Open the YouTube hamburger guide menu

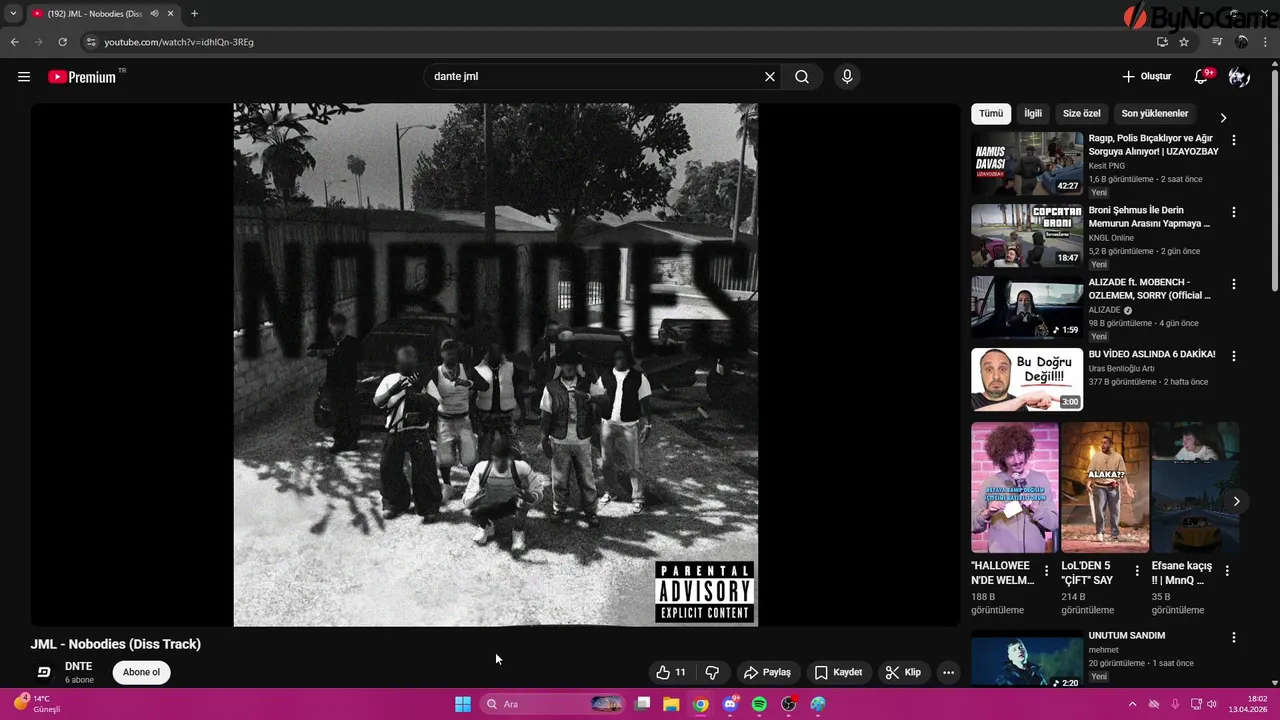(24, 77)
